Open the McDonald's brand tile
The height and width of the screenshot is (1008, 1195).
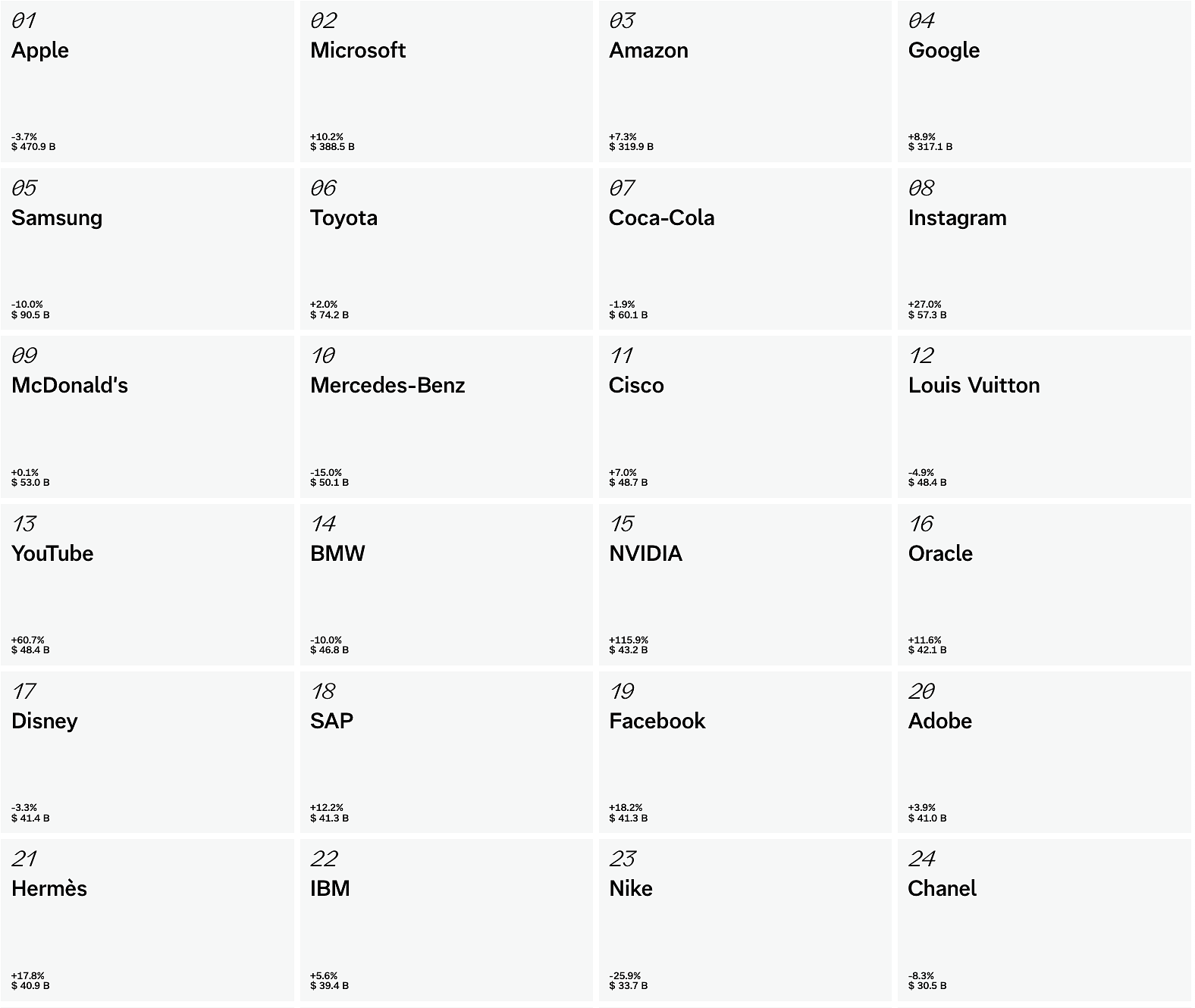click(147, 417)
